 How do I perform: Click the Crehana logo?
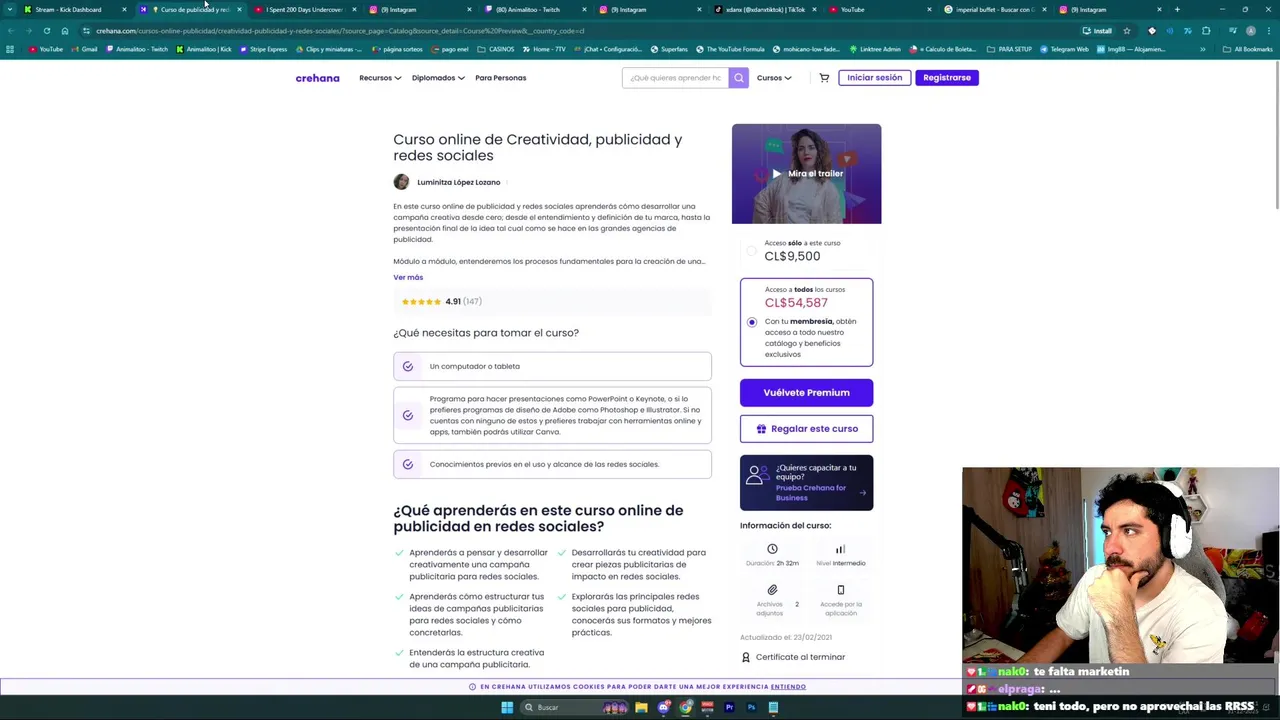coord(317,78)
